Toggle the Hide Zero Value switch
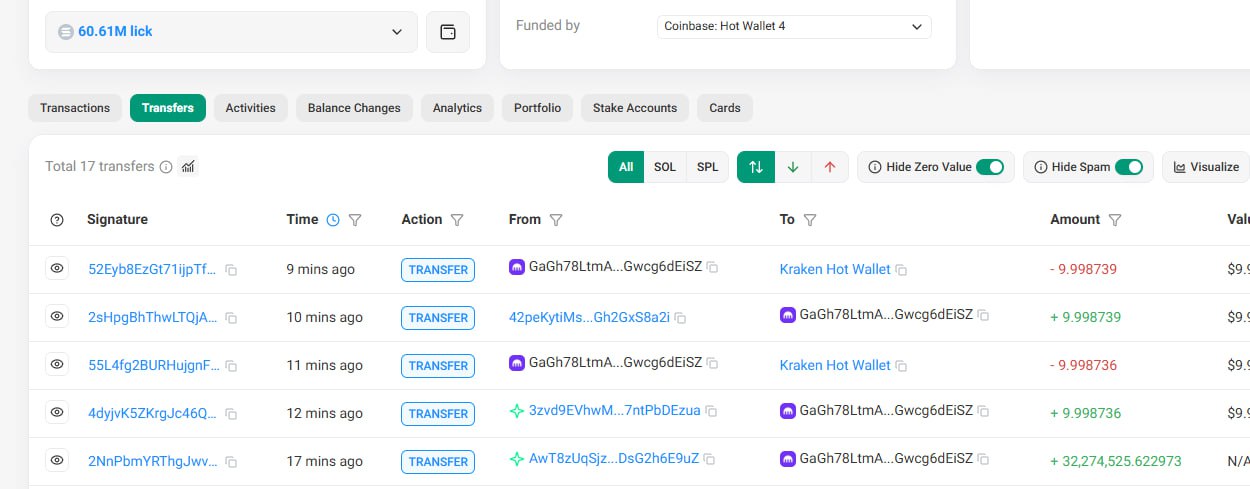This screenshot has width=1250, height=489. [x=989, y=167]
